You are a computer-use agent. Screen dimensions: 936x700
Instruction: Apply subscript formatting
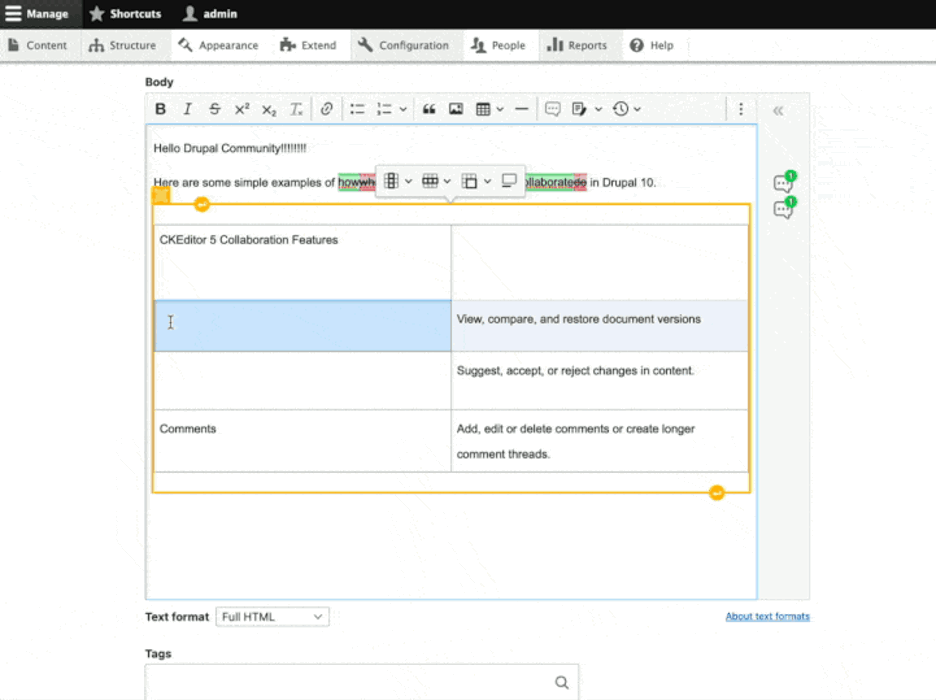point(269,109)
